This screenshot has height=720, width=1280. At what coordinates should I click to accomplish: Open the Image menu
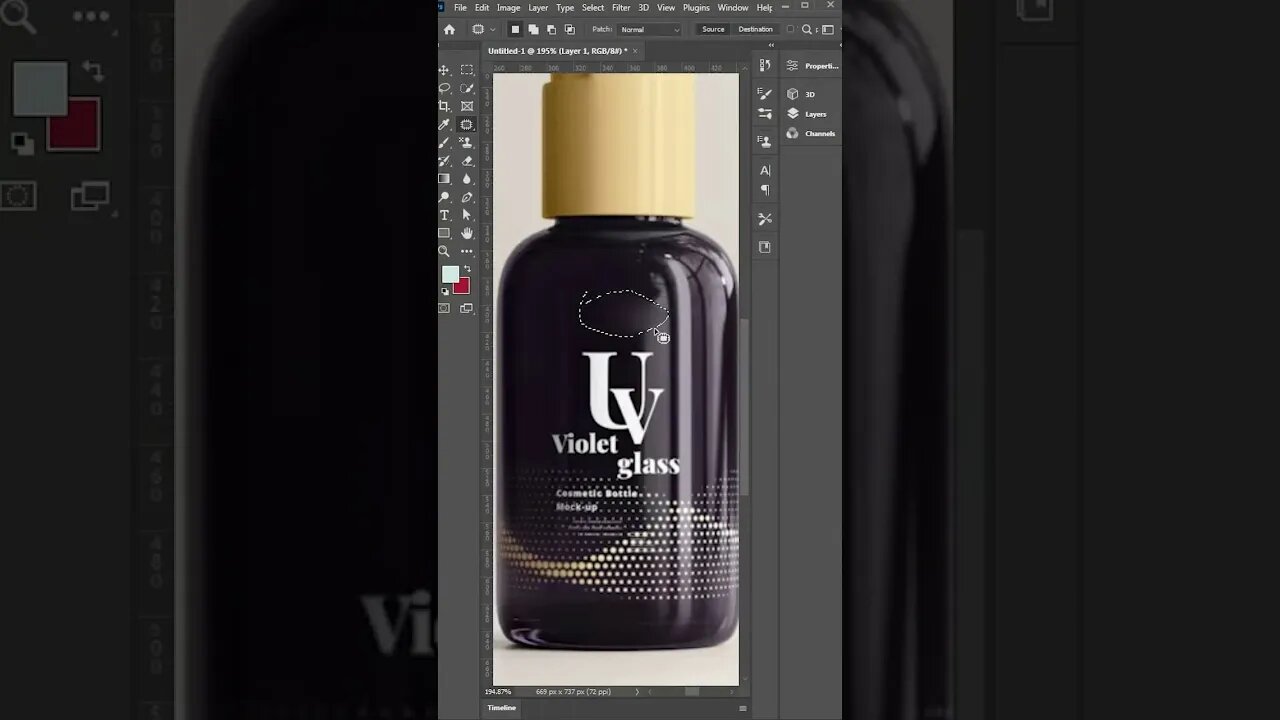pos(509,8)
